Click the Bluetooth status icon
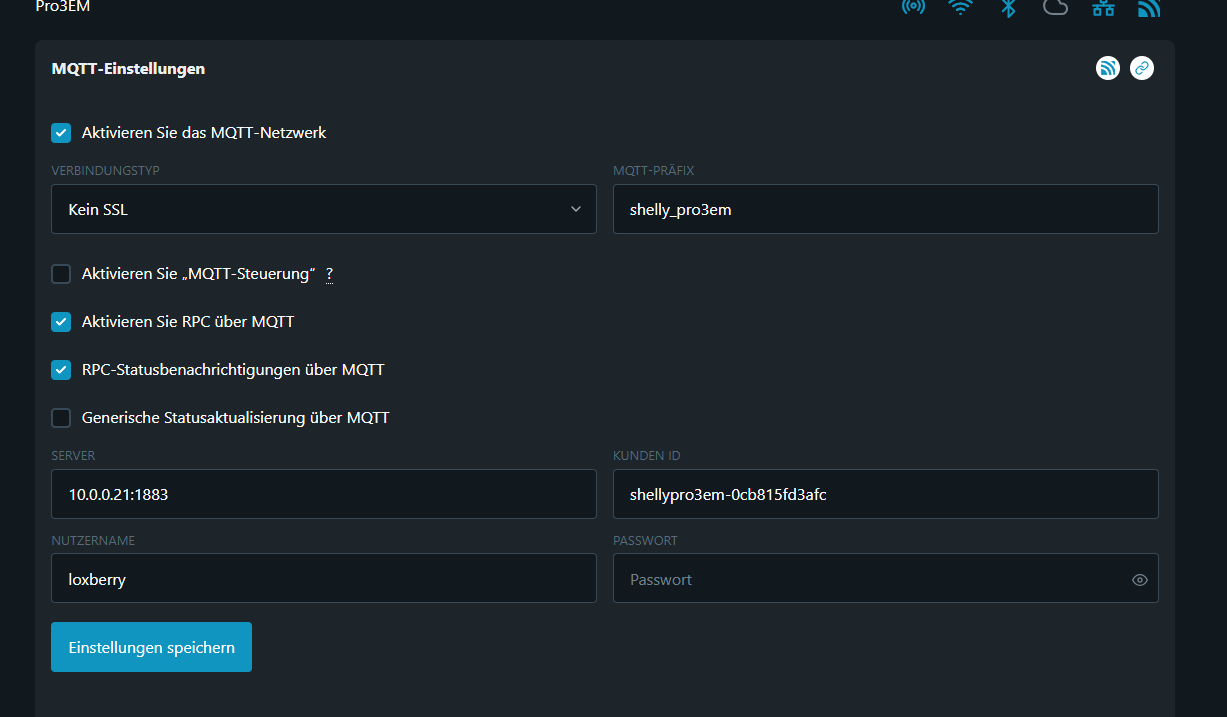 coord(1009,7)
